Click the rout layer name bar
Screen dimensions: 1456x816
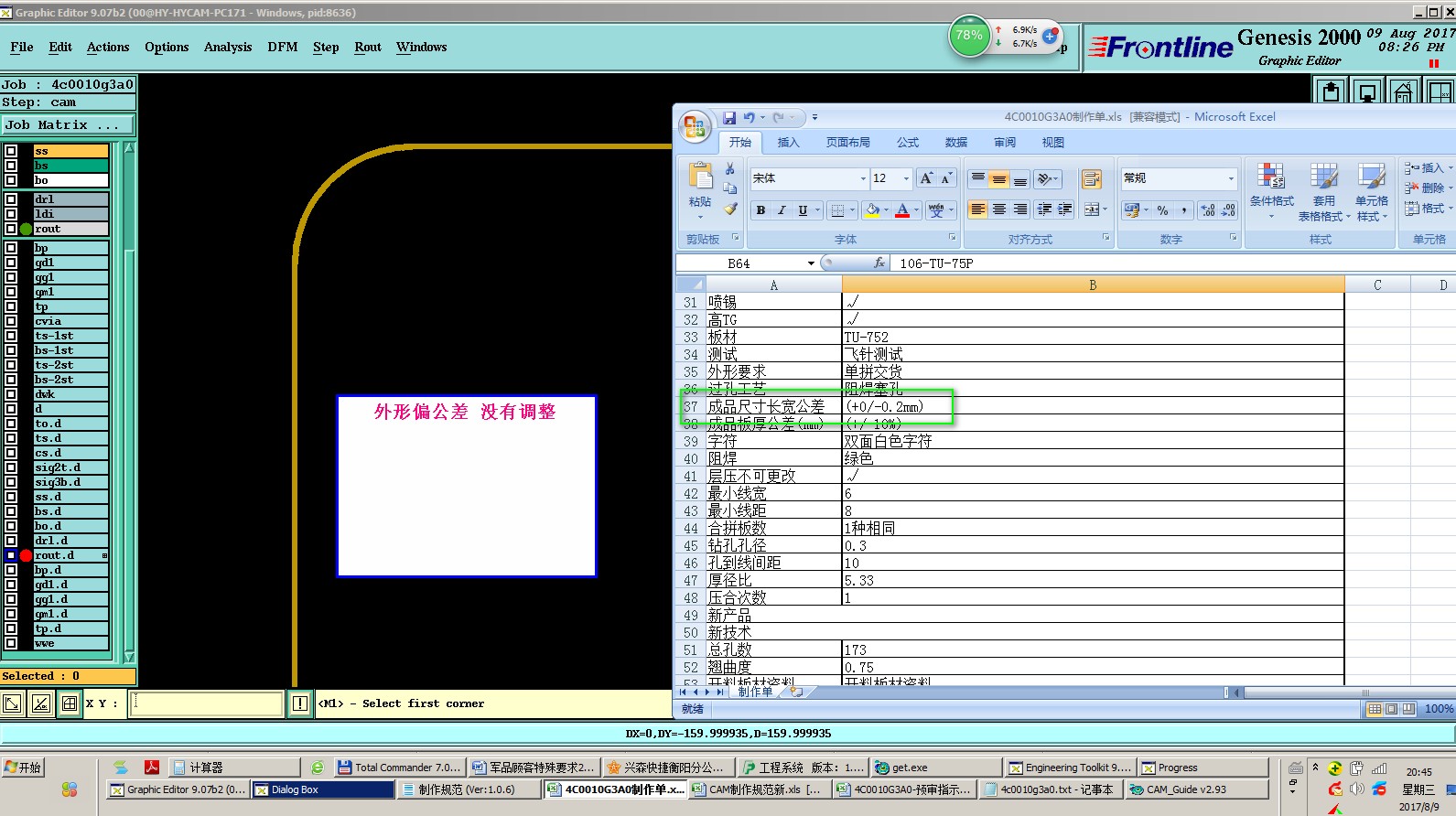(x=71, y=229)
